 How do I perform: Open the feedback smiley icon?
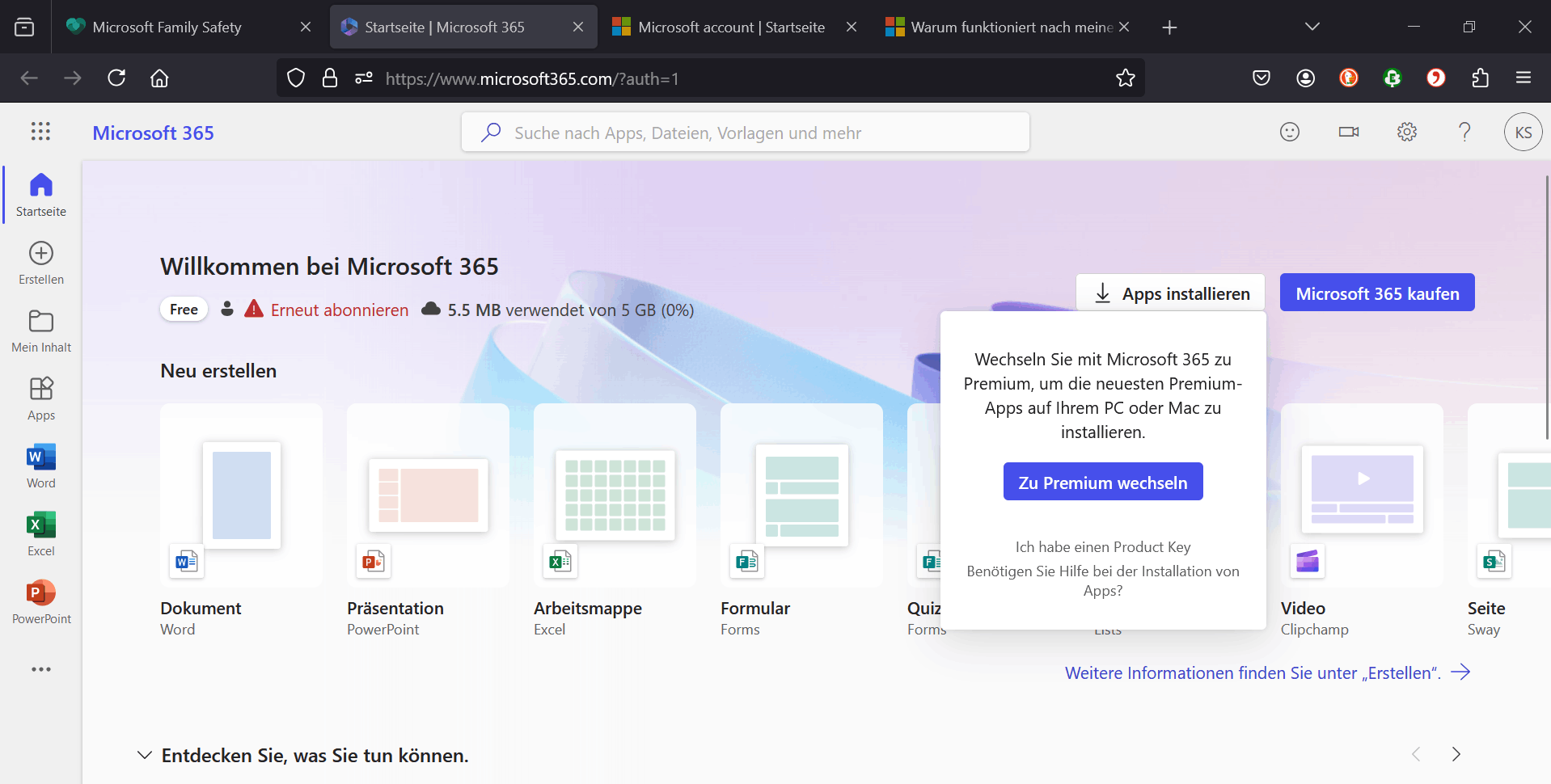click(x=1290, y=132)
